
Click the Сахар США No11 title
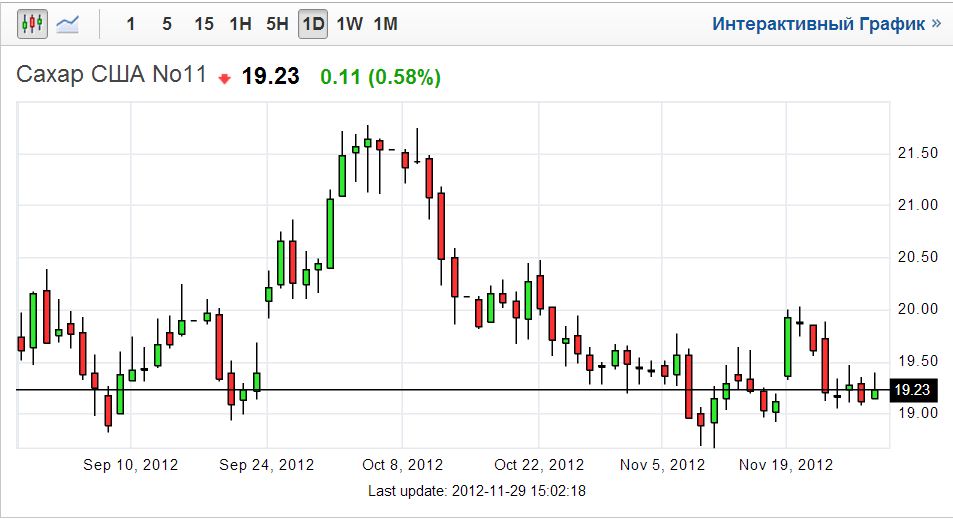112,75
